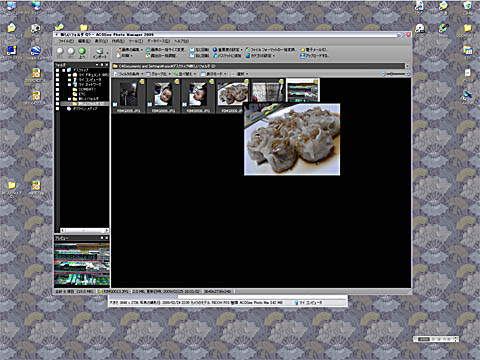Expand the マイ ドキュメント tree node

(69, 75)
